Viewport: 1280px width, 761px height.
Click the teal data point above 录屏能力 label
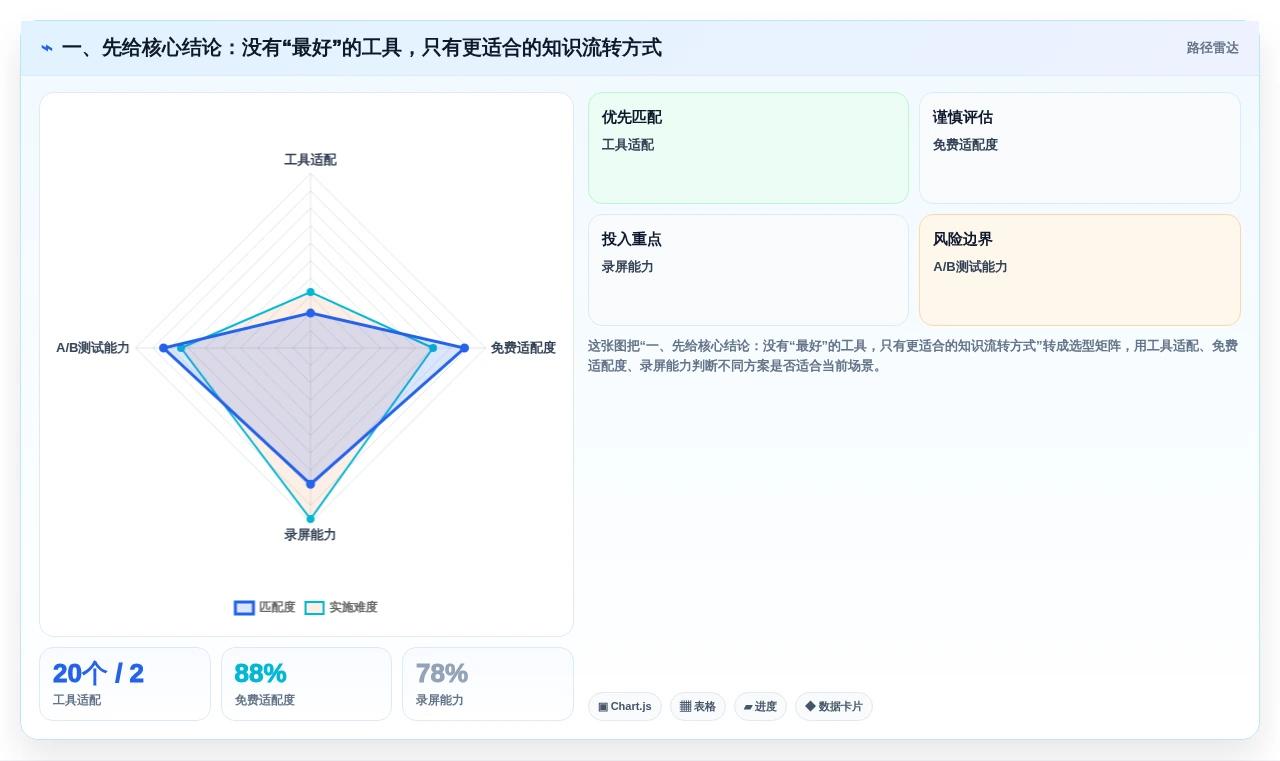pyautogui.click(x=310, y=519)
